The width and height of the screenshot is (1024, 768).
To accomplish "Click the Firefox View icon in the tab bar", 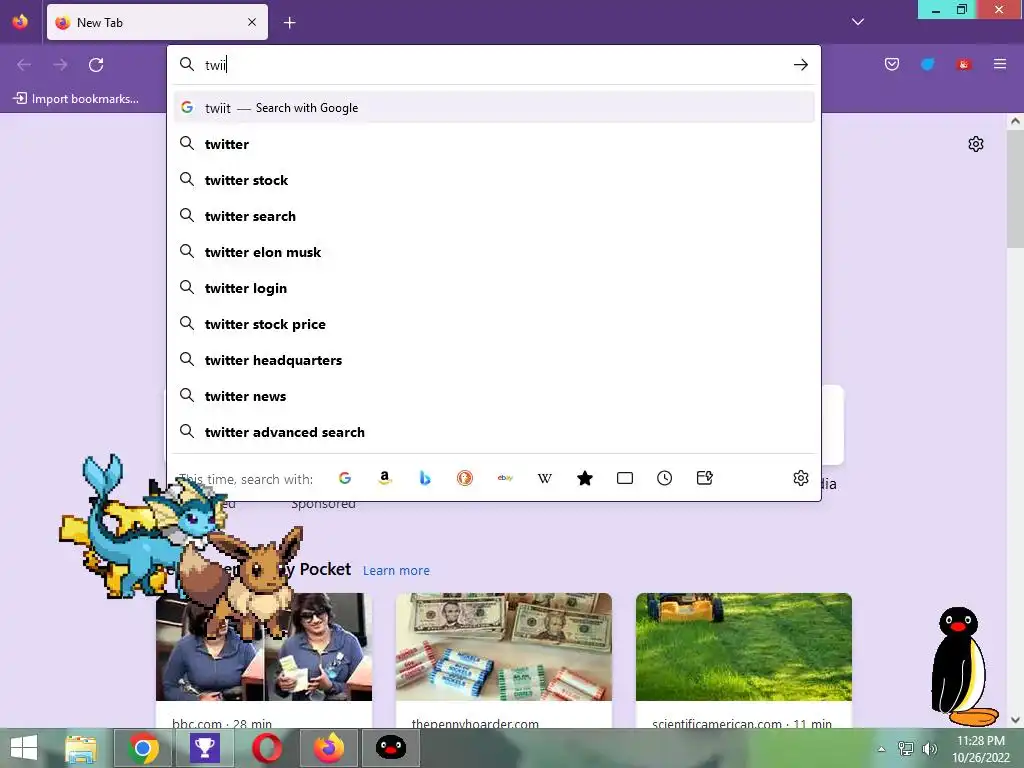I will (20, 22).
